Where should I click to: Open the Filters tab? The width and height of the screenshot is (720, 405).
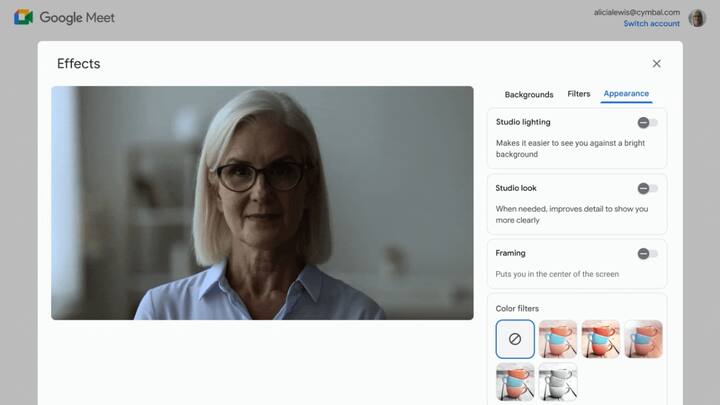point(579,94)
